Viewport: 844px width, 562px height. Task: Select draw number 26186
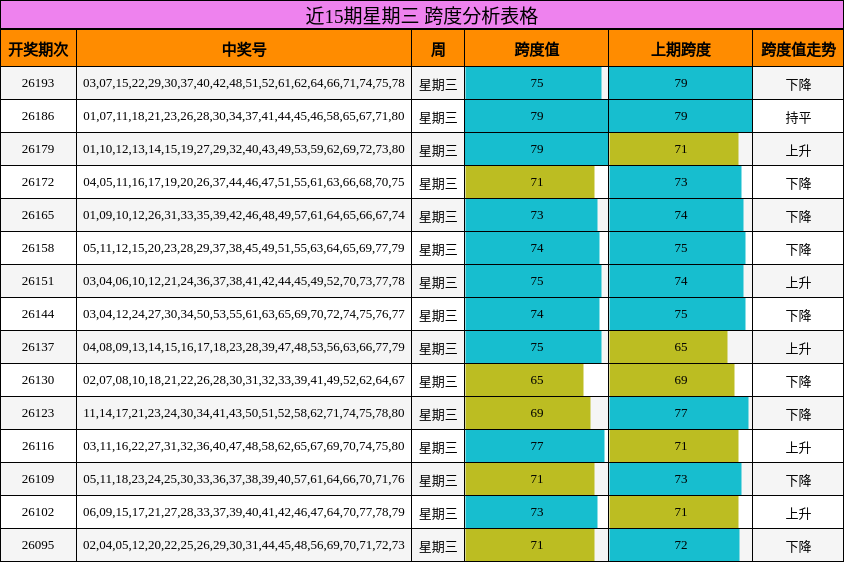38,116
